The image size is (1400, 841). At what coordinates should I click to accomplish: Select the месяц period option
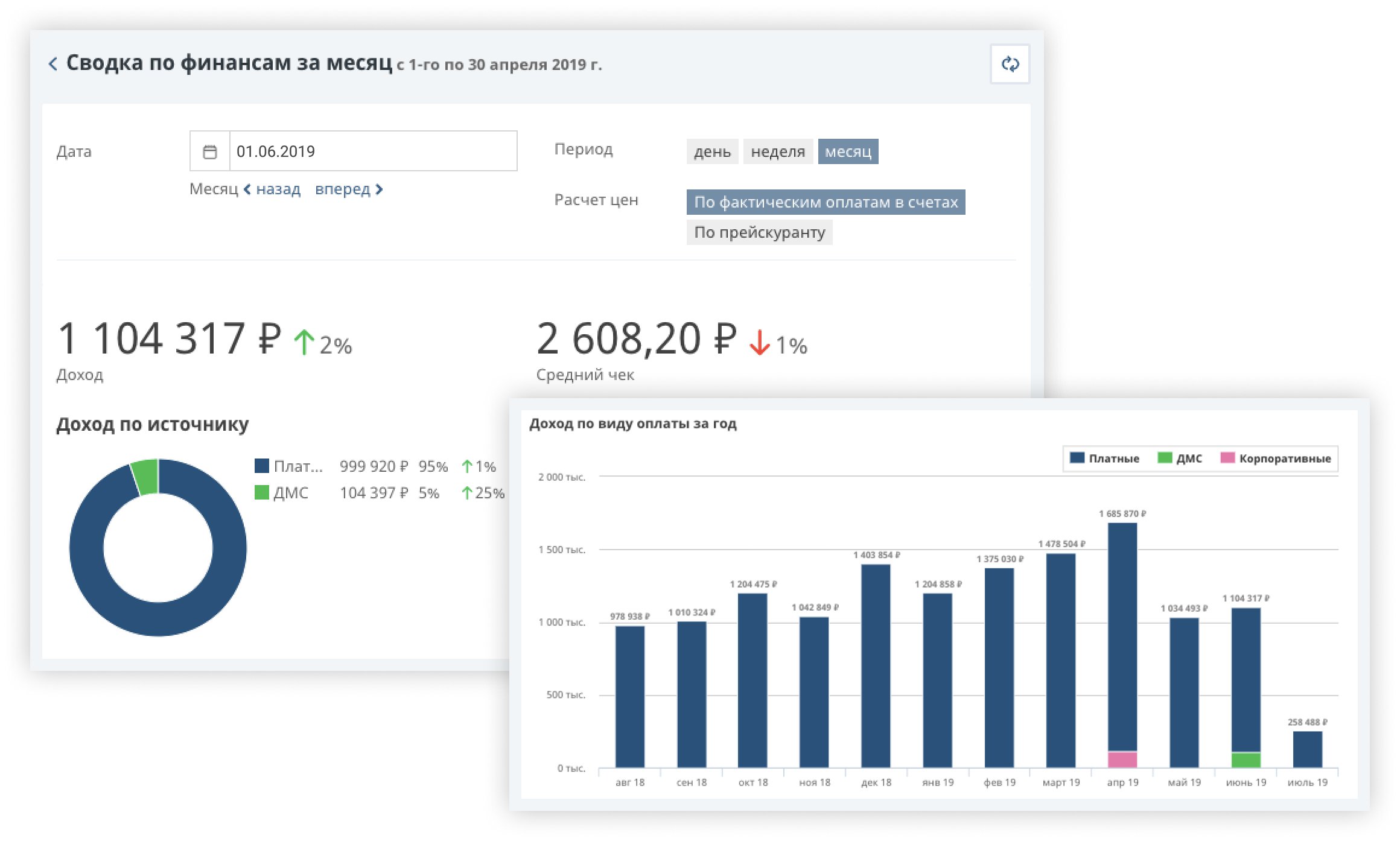848,151
